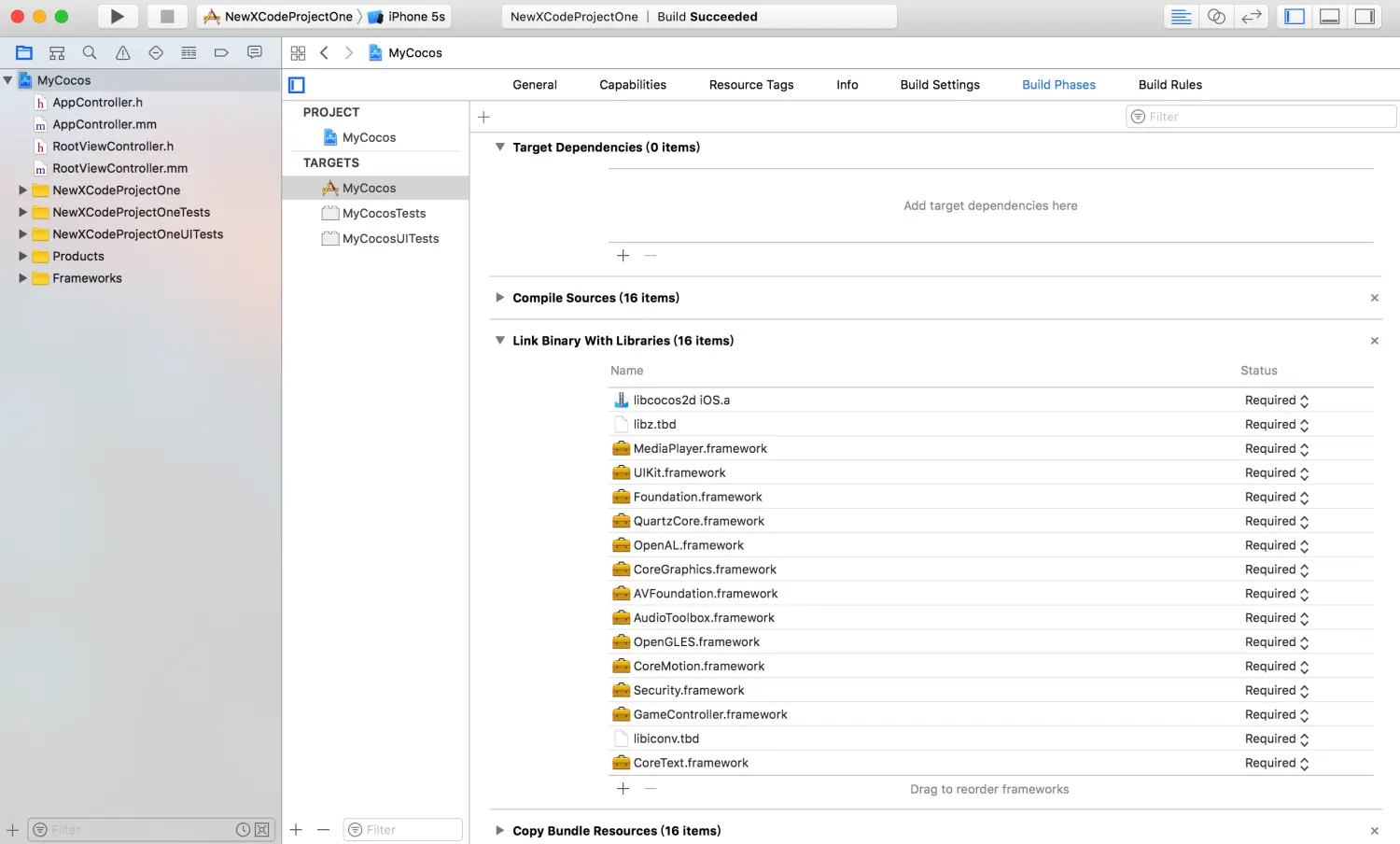The image size is (1400, 844).
Task: Open the Symbol navigator icon
Action: click(57, 53)
